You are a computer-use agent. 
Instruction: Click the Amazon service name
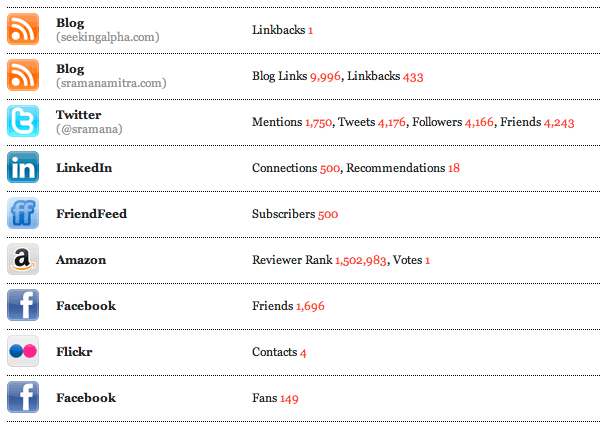point(81,260)
